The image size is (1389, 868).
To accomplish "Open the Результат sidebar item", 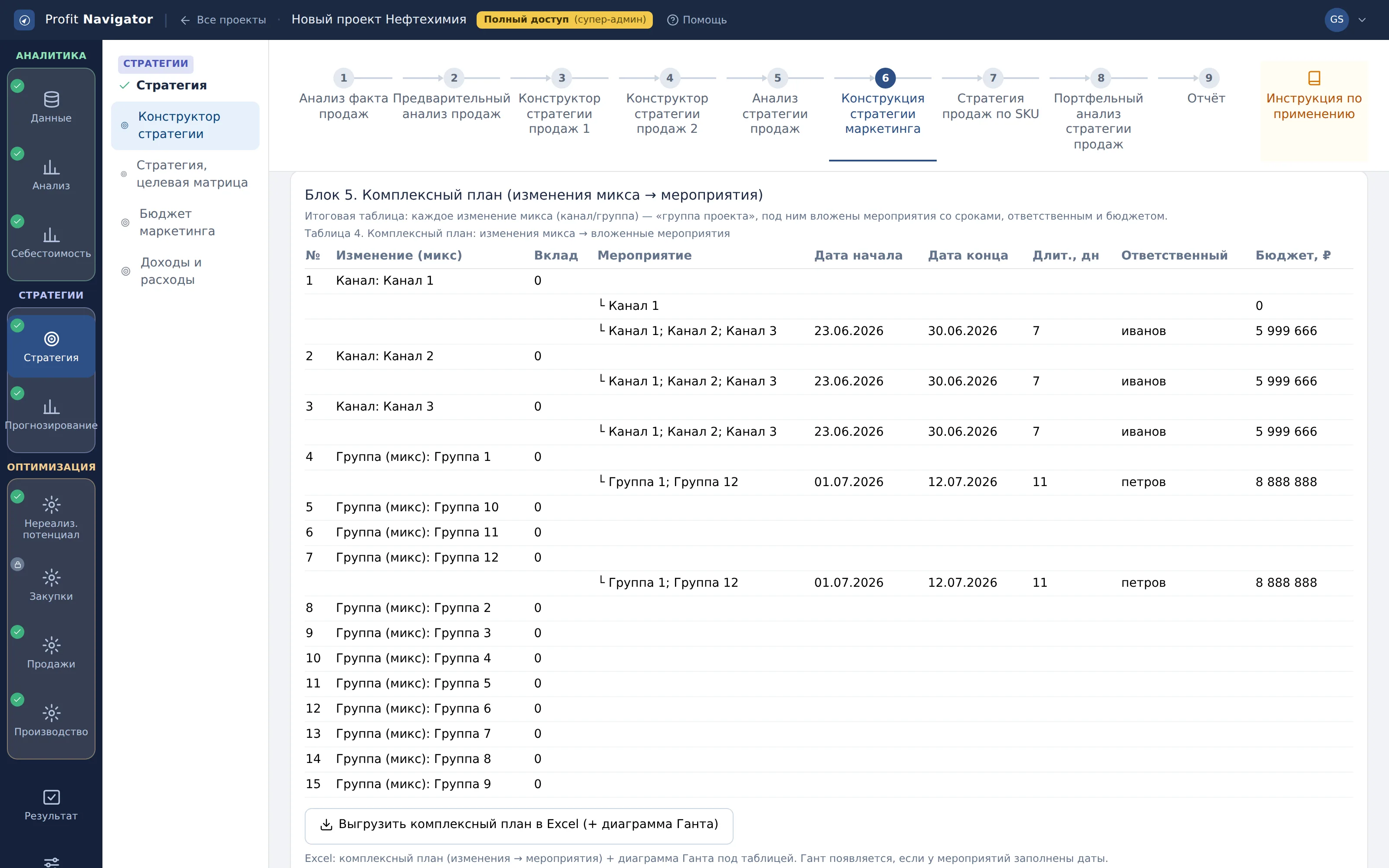I will click(51, 805).
